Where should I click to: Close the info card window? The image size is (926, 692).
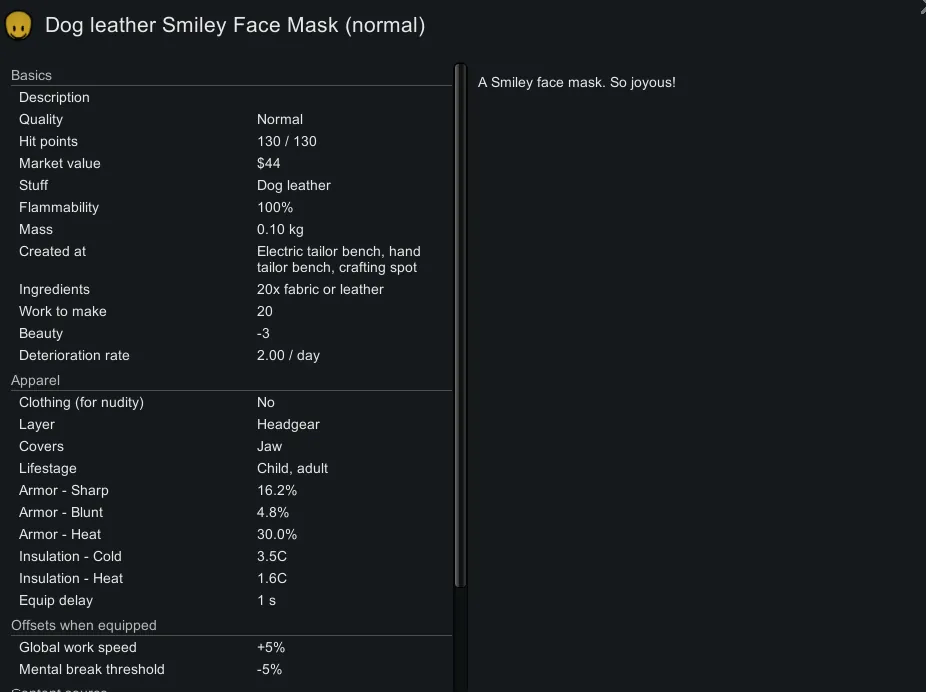click(x=922, y=8)
